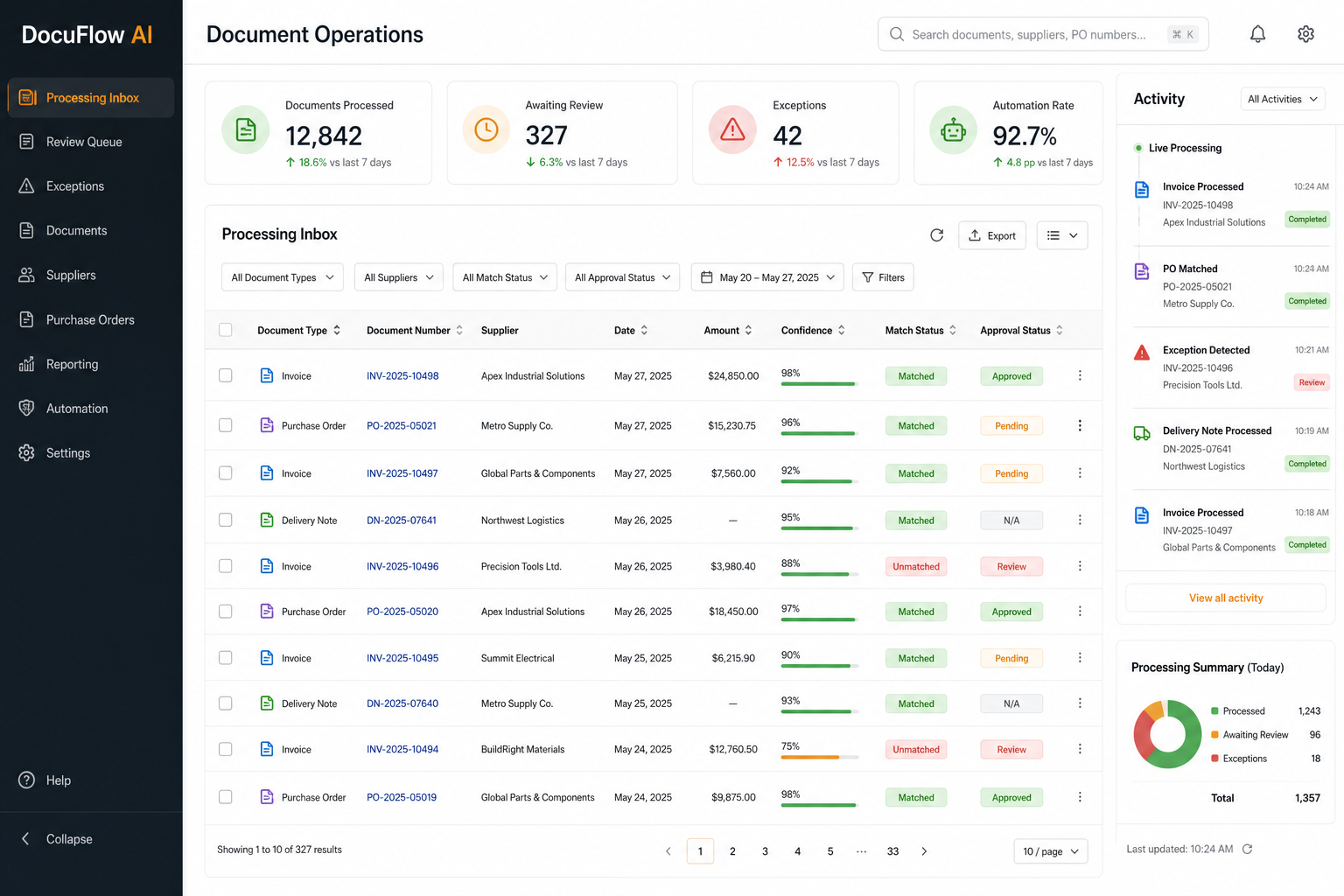
Task: Toggle select-all checkbox in table header
Action: pyautogui.click(x=225, y=330)
